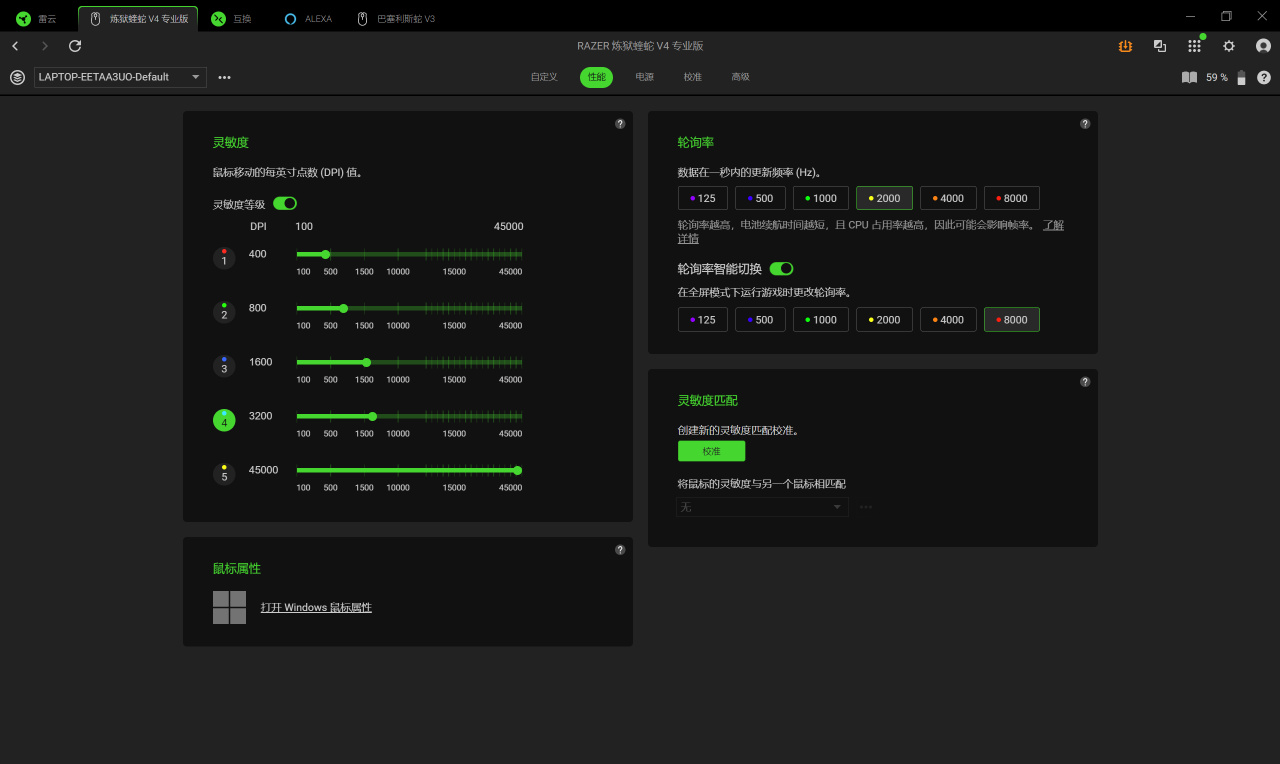This screenshot has height=764, width=1280.
Task: Set the main polling rate to 500 Hz
Action: (760, 198)
